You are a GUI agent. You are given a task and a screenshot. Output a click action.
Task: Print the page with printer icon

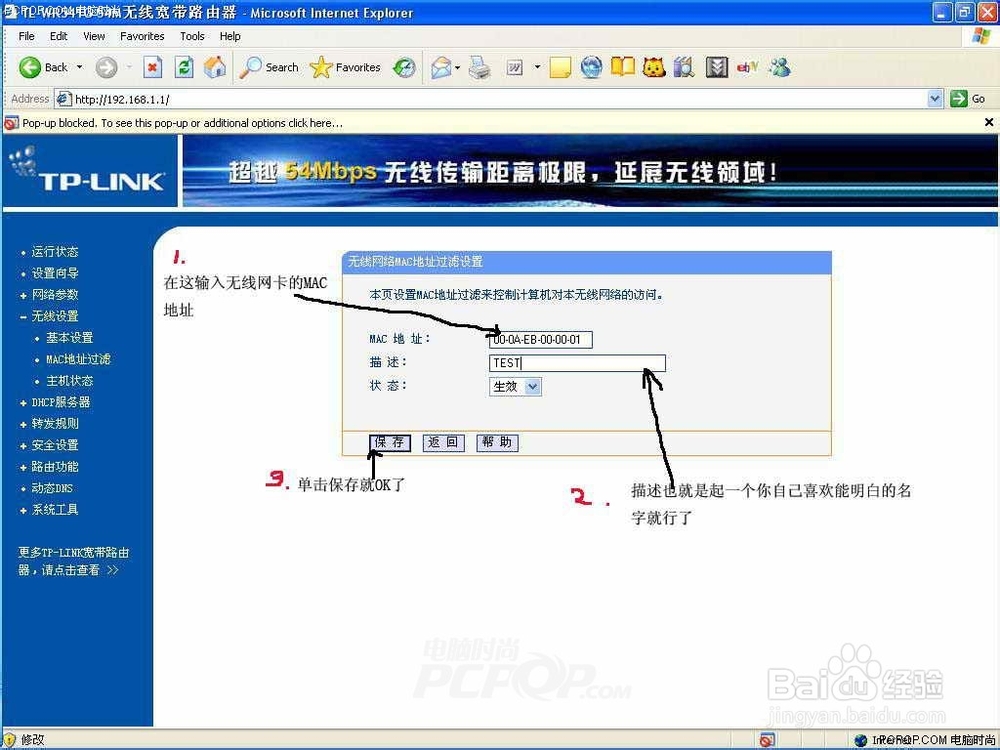tap(480, 67)
